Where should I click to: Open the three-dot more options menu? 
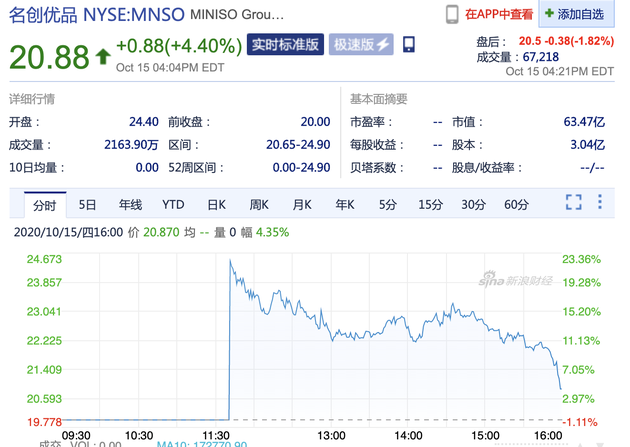600,203
